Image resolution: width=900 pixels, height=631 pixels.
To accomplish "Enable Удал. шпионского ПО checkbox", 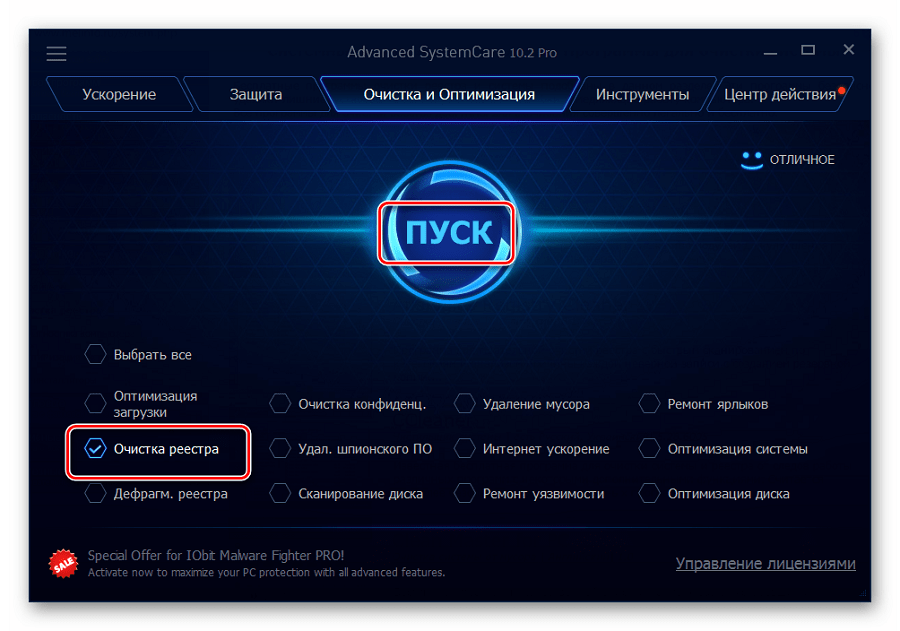I will tap(280, 448).
